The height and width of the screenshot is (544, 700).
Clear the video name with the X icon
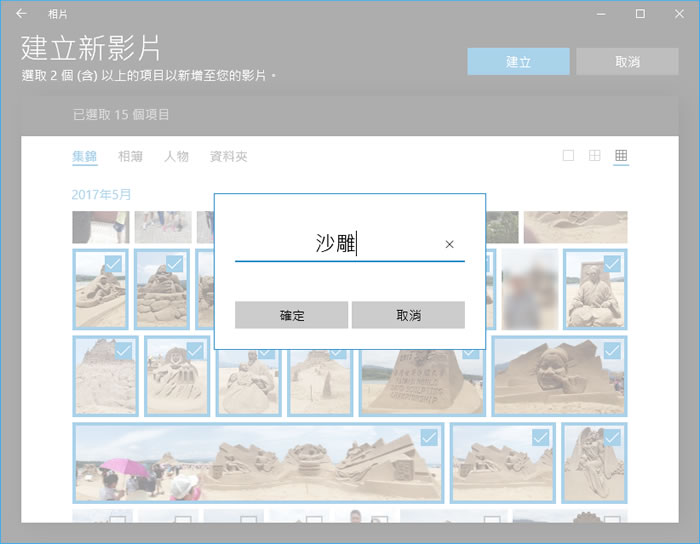tap(449, 244)
